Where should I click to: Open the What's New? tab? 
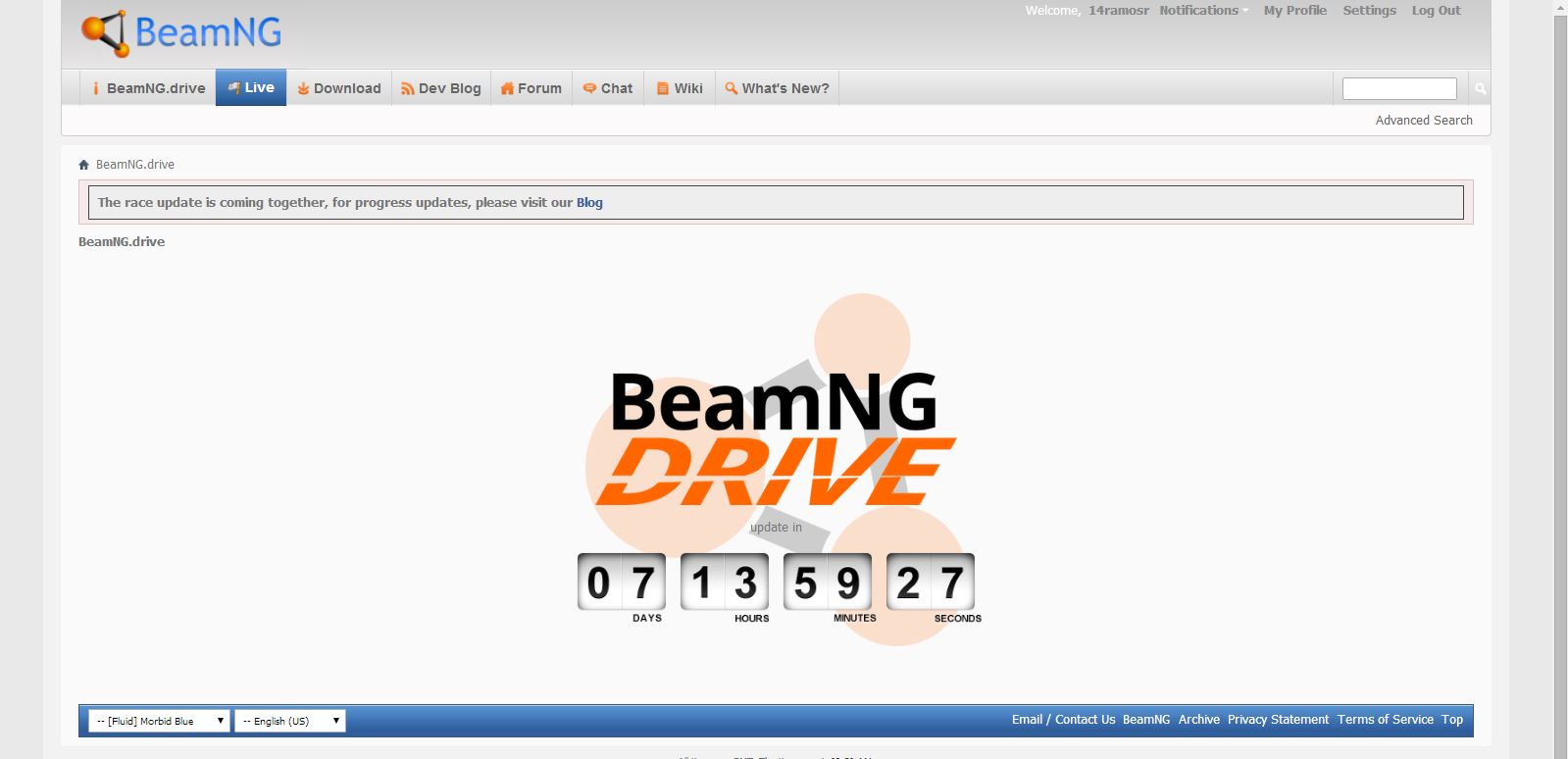pyautogui.click(x=777, y=88)
